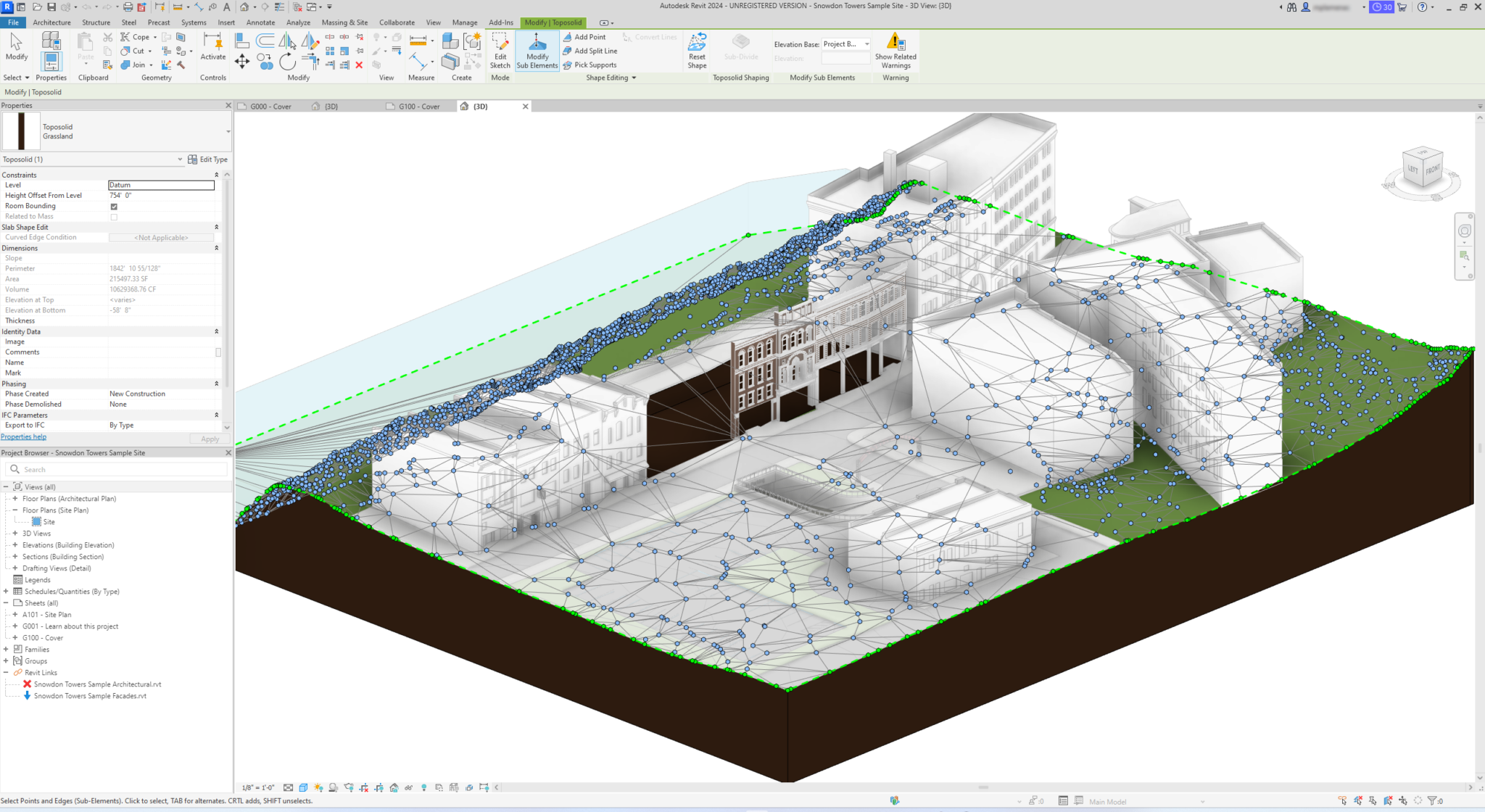This screenshot has height=812, width=1485.
Task: Expand the Elevations Building Elevation section
Action: [x=14, y=545]
